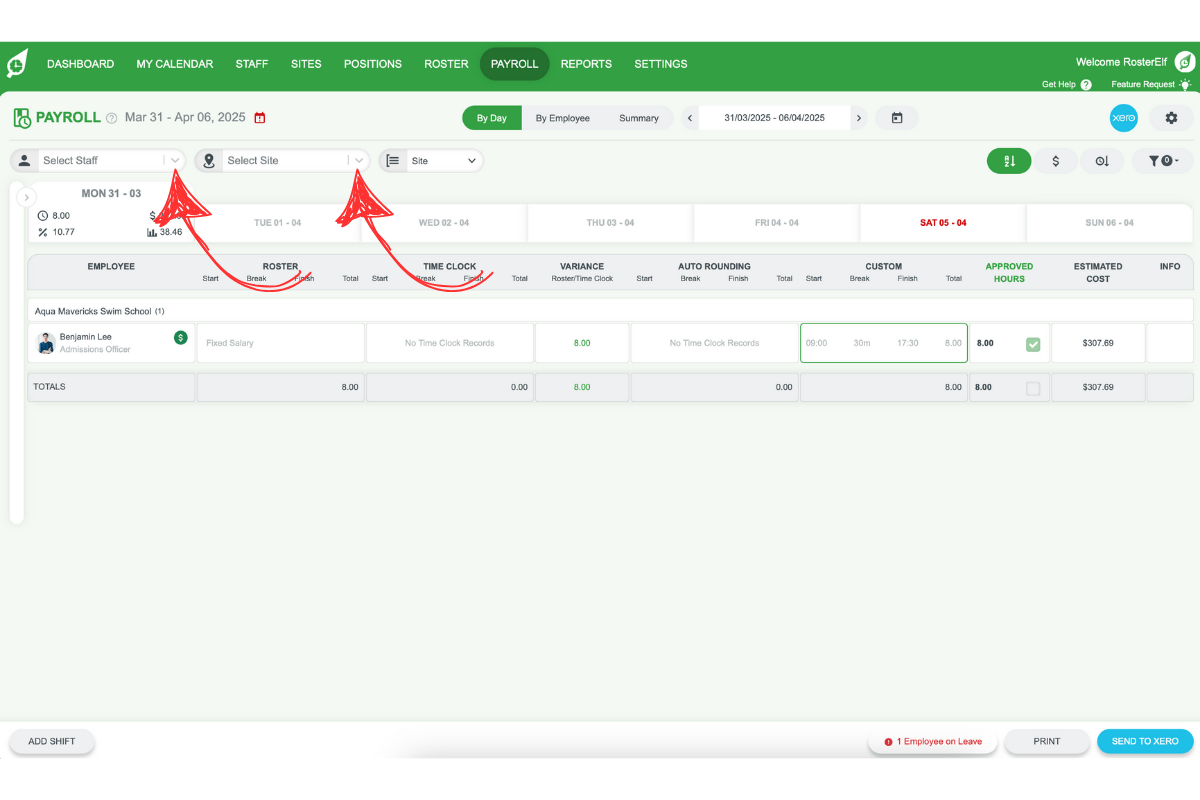Switch to the By Employee tab

coord(563,117)
